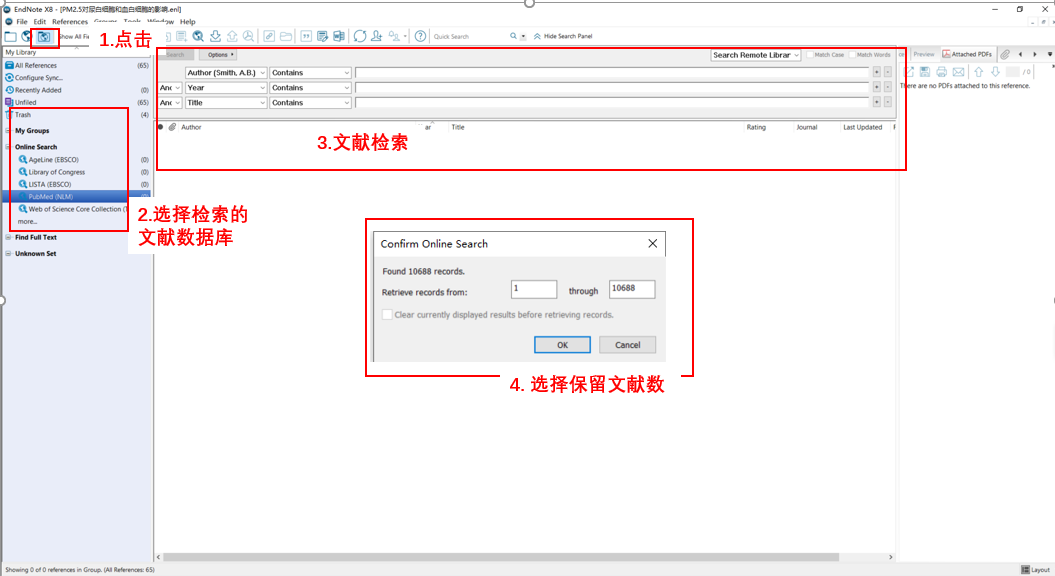Open the Title field dropdown
The width and height of the screenshot is (1055, 576).
226,103
